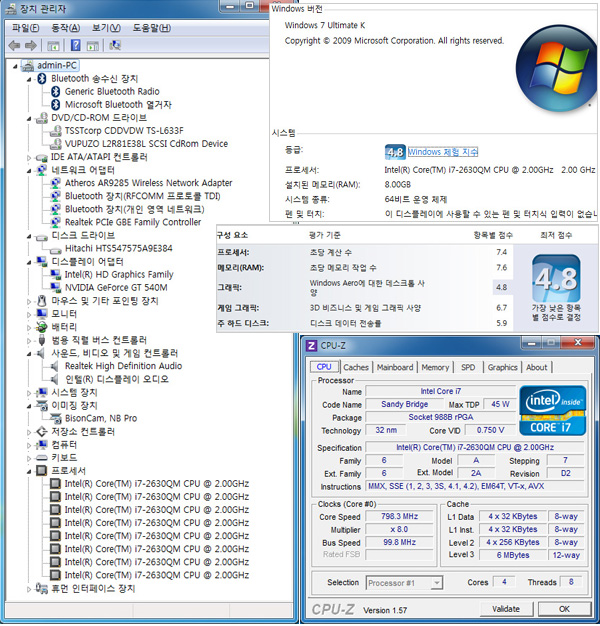Screen dimensions: 600x626
Task: Click the OK button in CPU-Z
Action: [564, 609]
